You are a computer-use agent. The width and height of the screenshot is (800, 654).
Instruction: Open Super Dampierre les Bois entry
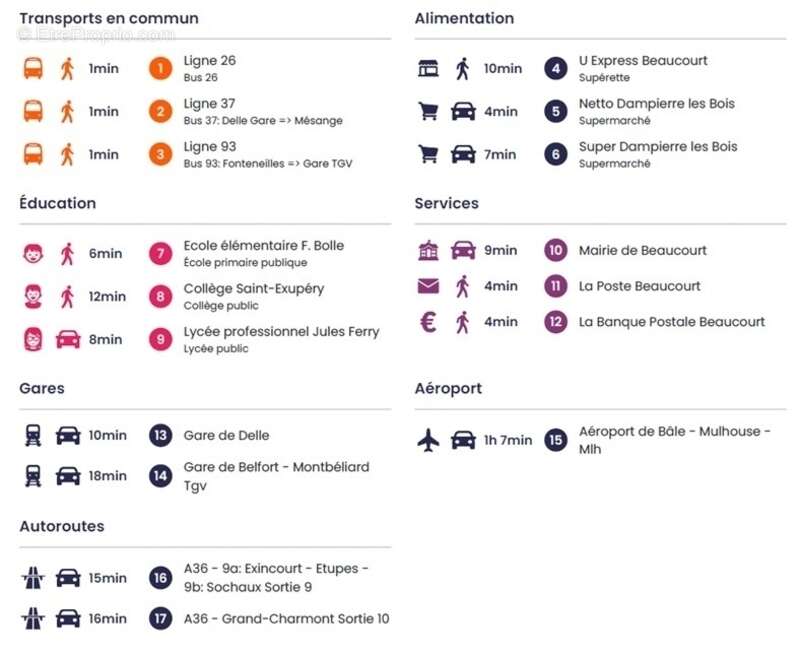[x=658, y=154]
